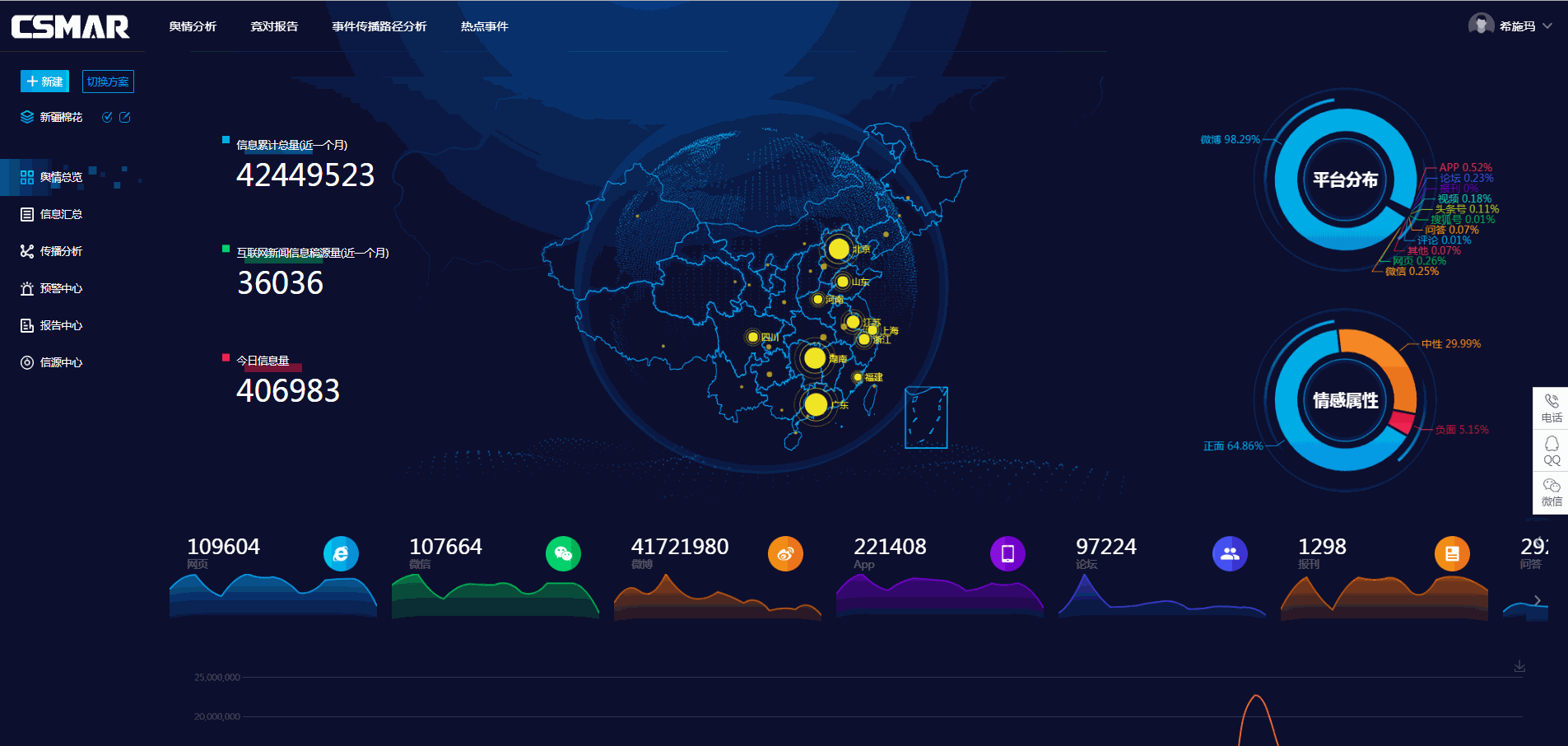Expand the 希施玛 user dropdown

click(x=1547, y=26)
